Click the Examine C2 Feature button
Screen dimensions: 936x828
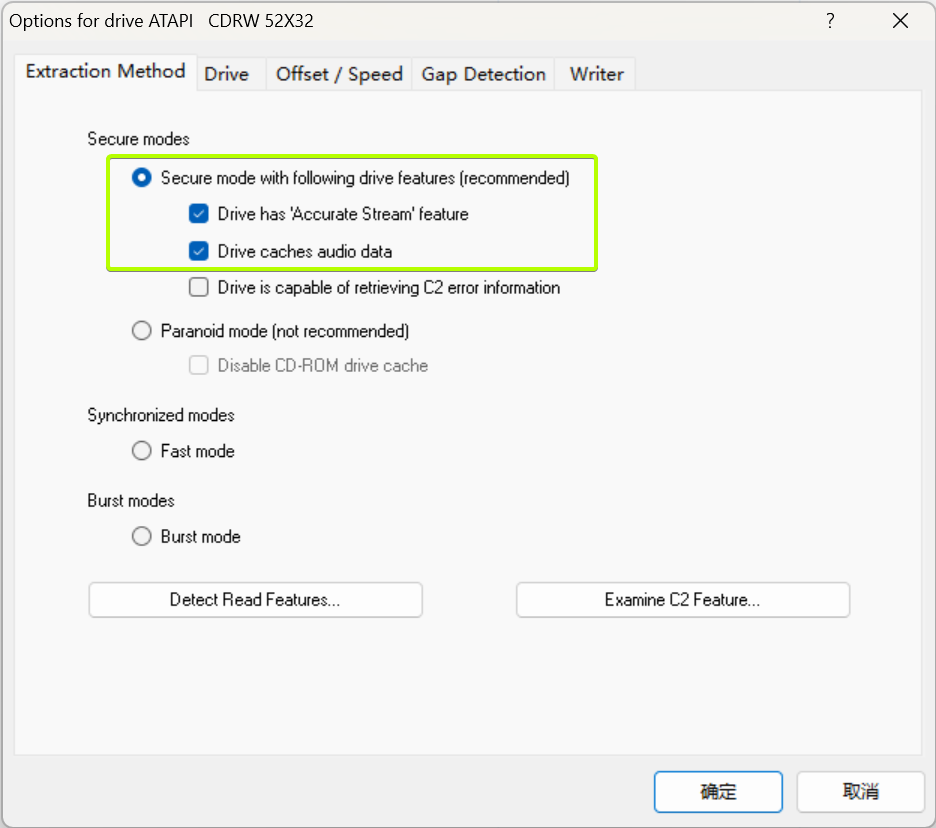pyautogui.click(x=682, y=600)
